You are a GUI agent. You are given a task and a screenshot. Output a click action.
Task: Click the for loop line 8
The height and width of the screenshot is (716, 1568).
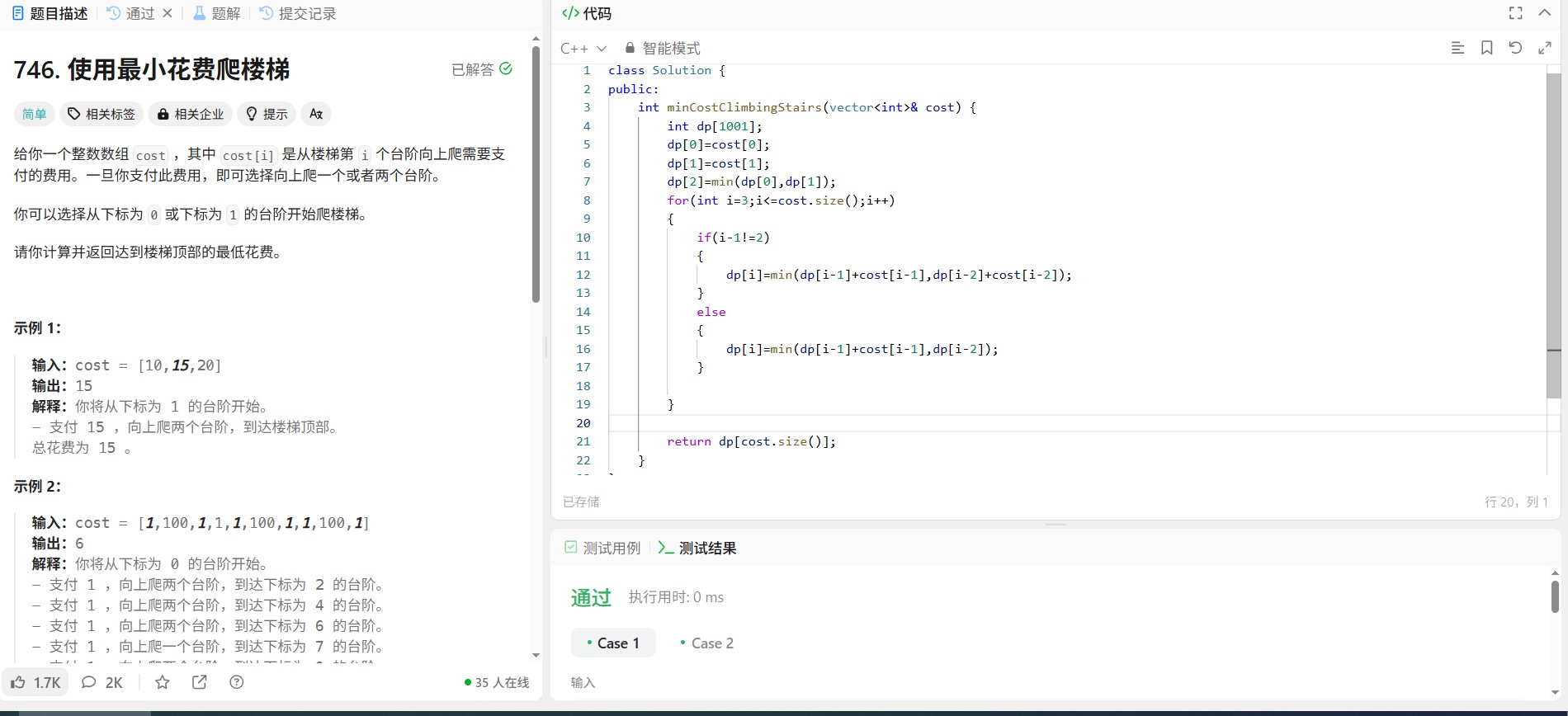[x=781, y=200]
